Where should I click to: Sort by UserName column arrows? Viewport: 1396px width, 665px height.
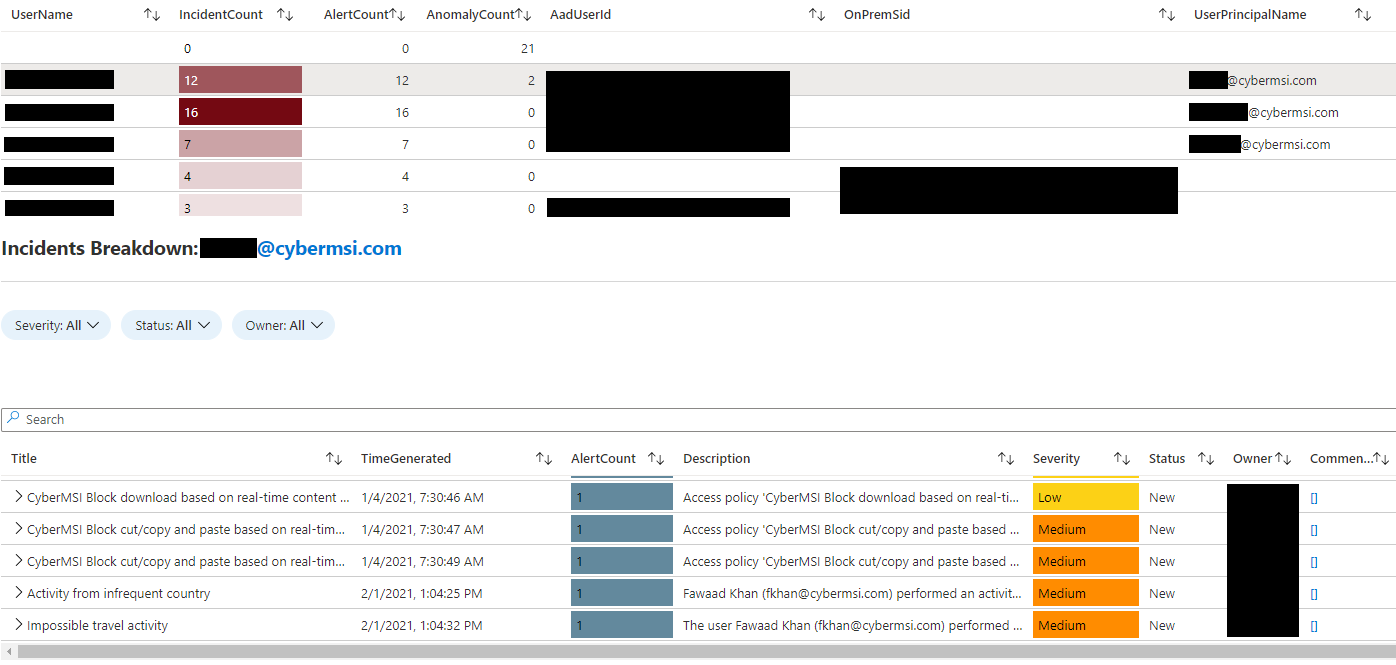point(152,15)
